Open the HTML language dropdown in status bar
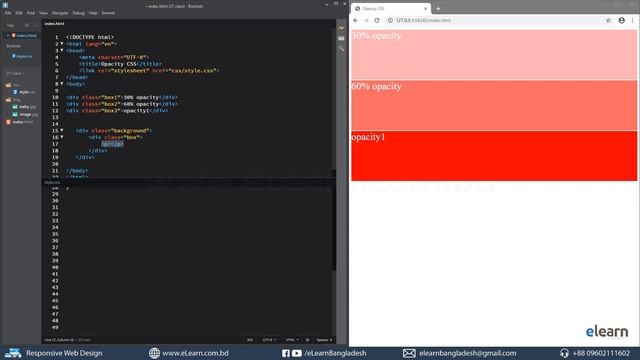 pos(292,340)
